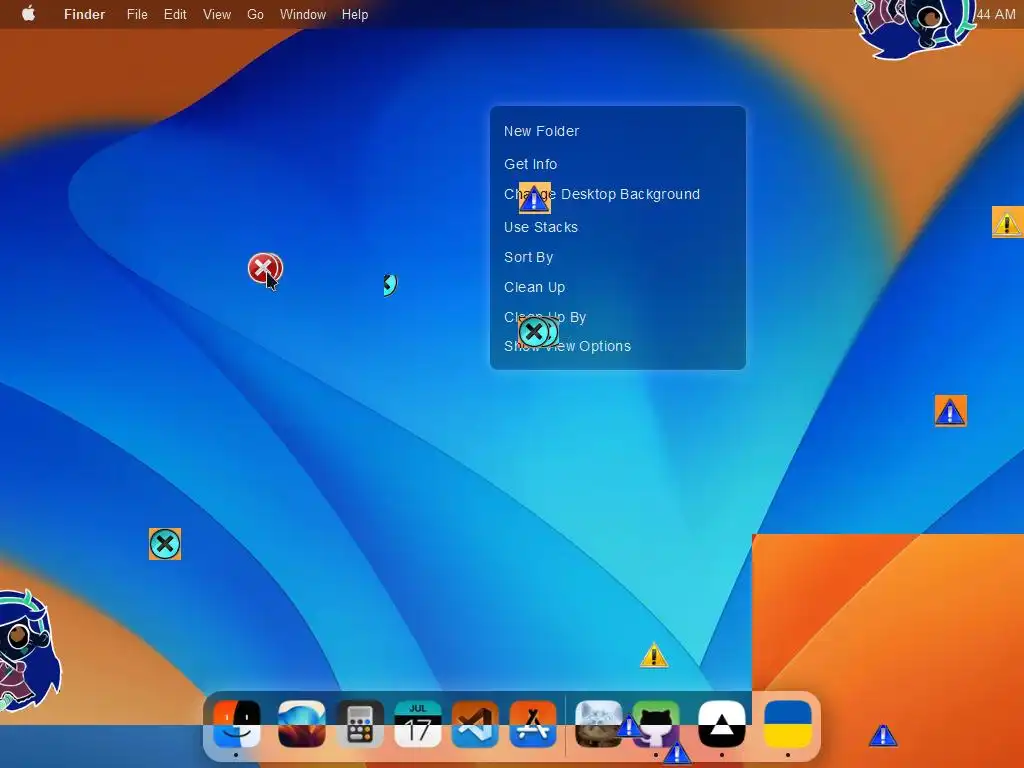Image resolution: width=1024 pixels, height=768 pixels.
Task: Click the clock in the menu bar
Action: pyautogui.click(x=996, y=14)
